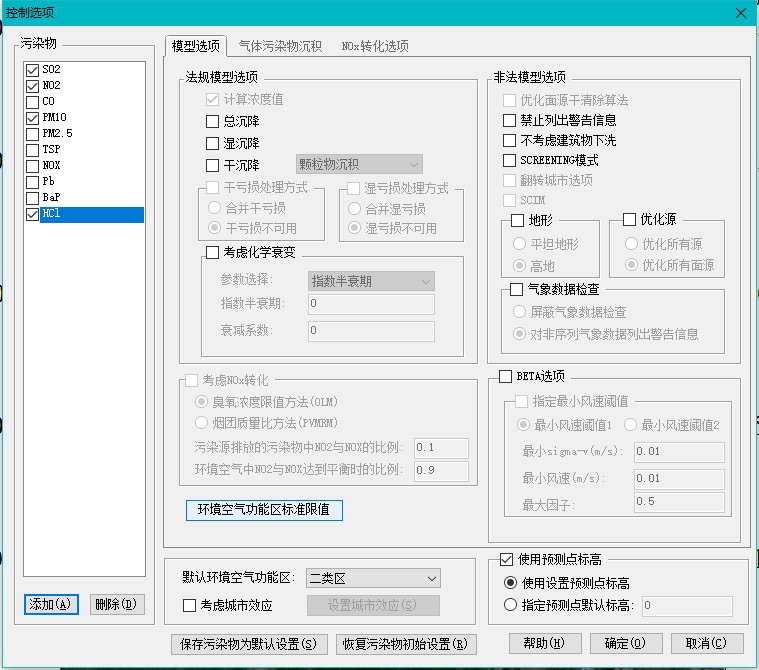759x670 pixels.
Task: Enable the PM2.5 pollutant checkbox
Action: (33, 133)
